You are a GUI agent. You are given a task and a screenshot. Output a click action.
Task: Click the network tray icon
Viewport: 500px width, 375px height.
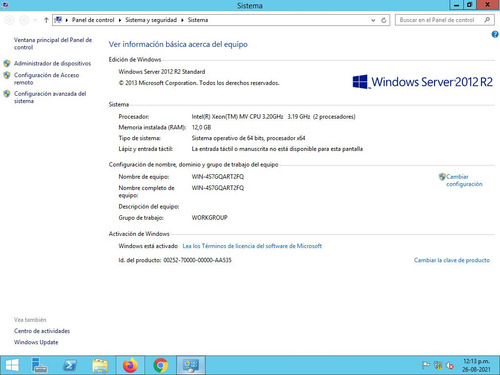(438, 365)
